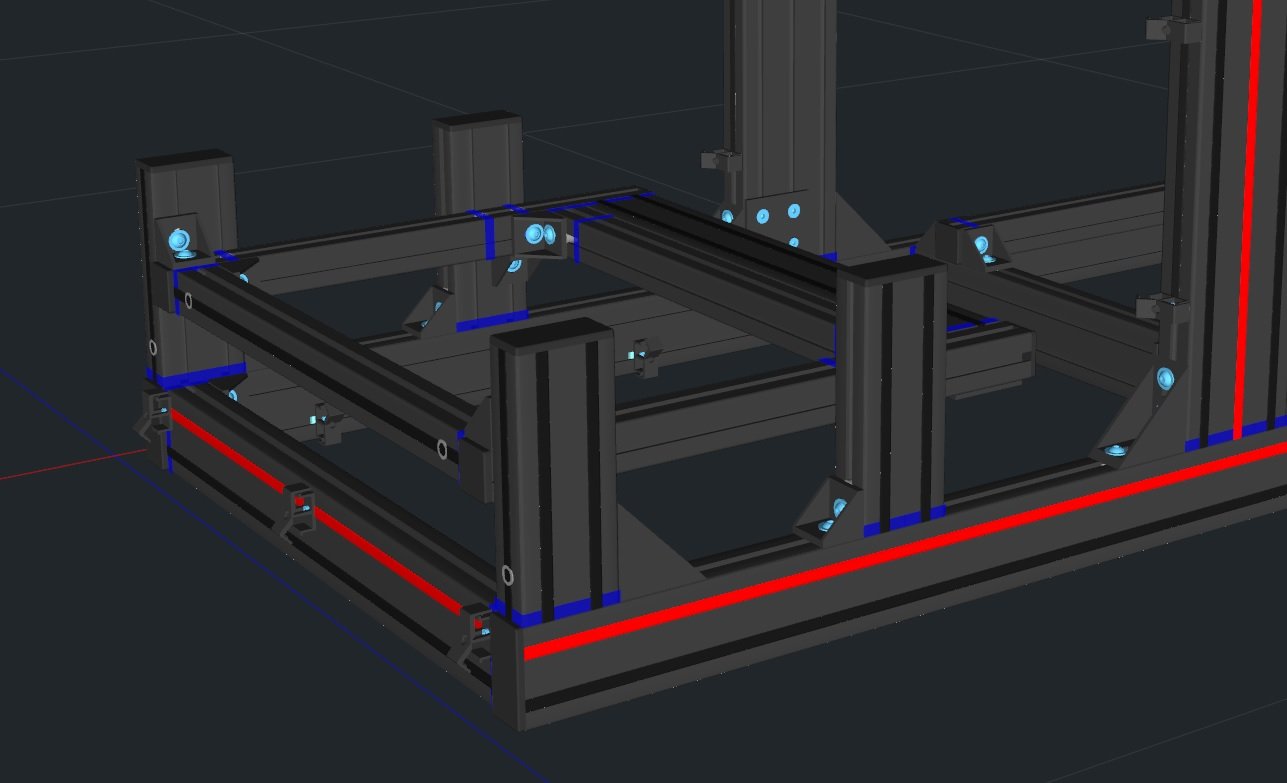1287x783 pixels.
Task: Select the blue band at the far-left post base
Action: click(x=195, y=377)
